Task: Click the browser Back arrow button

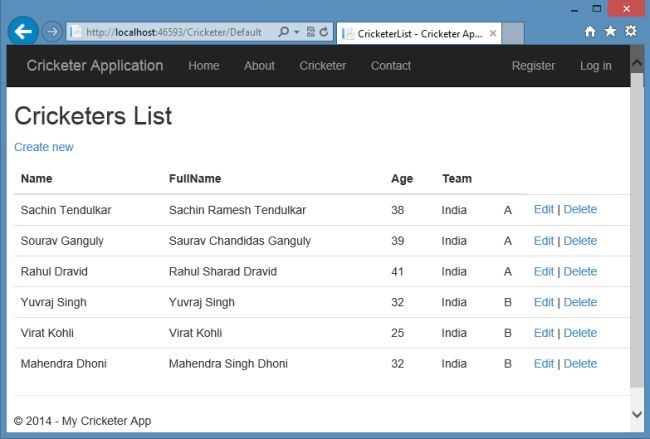Action: point(23,32)
